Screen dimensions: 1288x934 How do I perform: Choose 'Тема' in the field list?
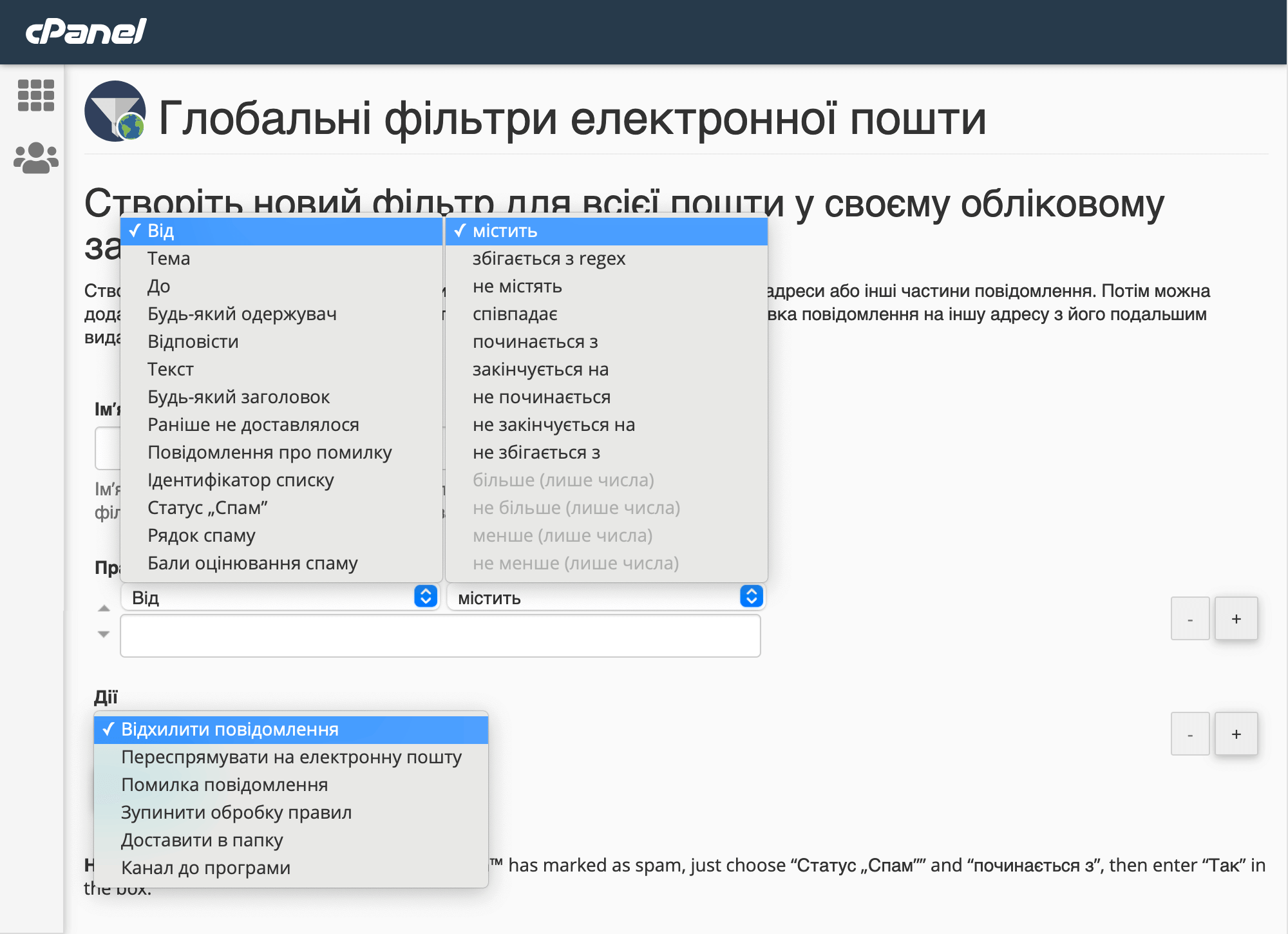coord(281,258)
